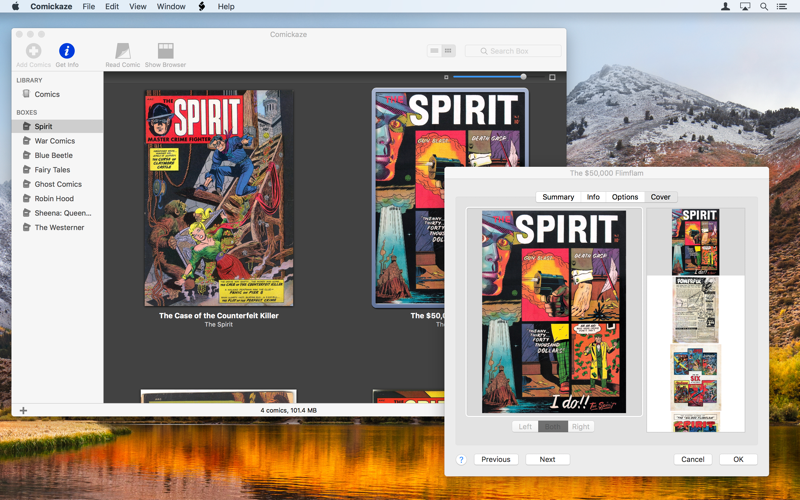Open the File menu

(89, 6)
